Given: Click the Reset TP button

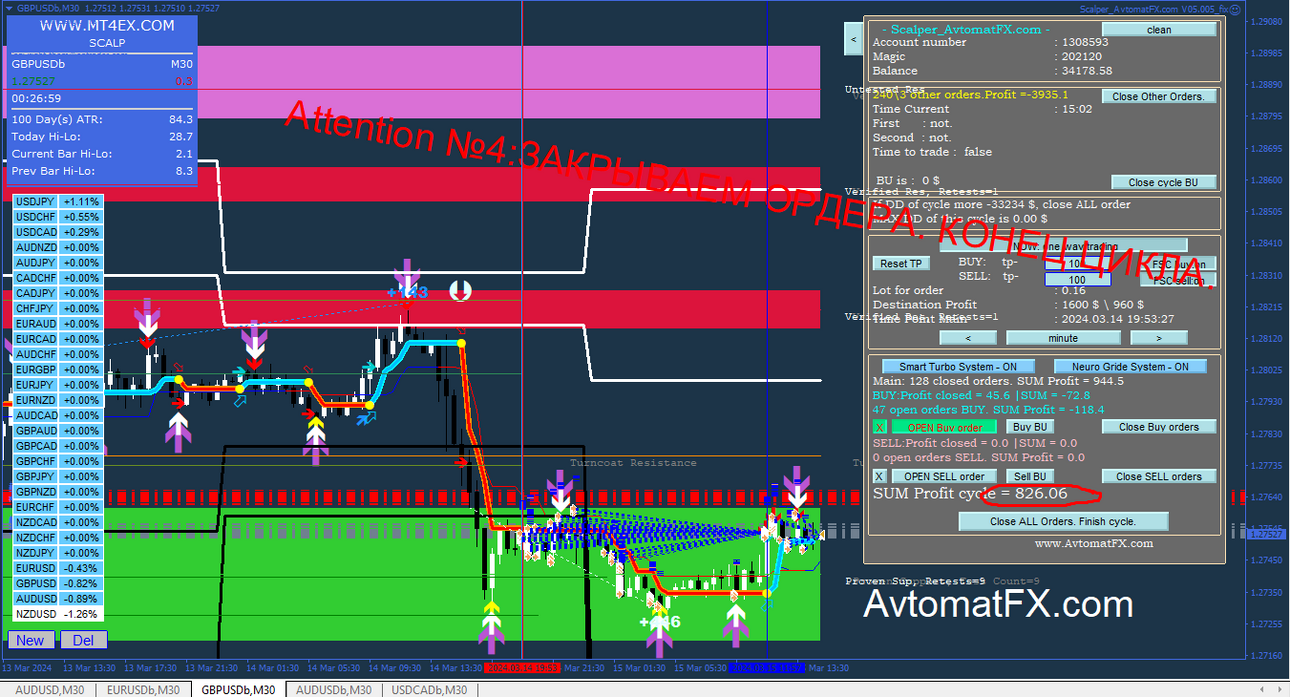Looking at the screenshot, I should pyautogui.click(x=901, y=264).
